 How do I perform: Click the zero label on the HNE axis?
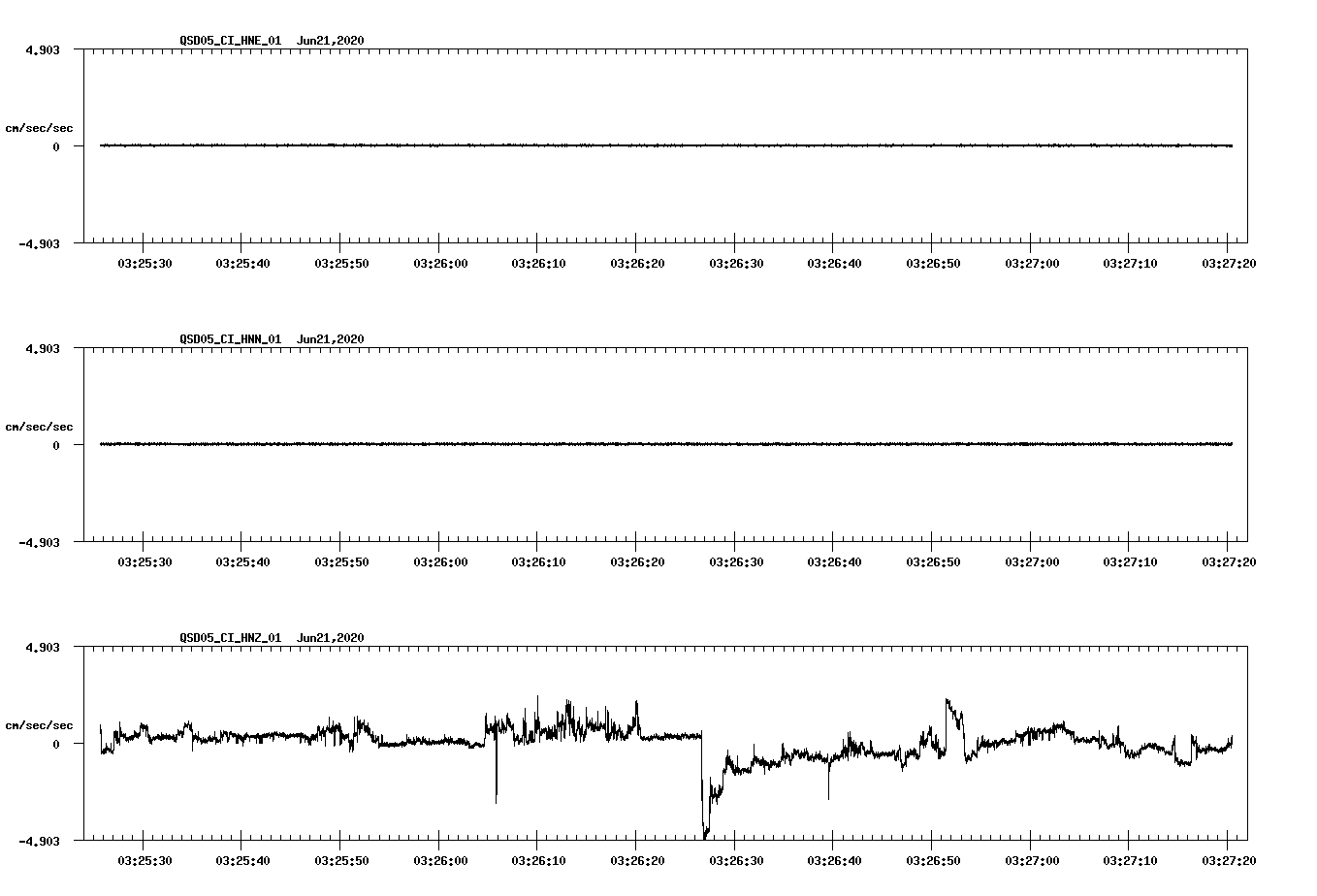click(56, 146)
